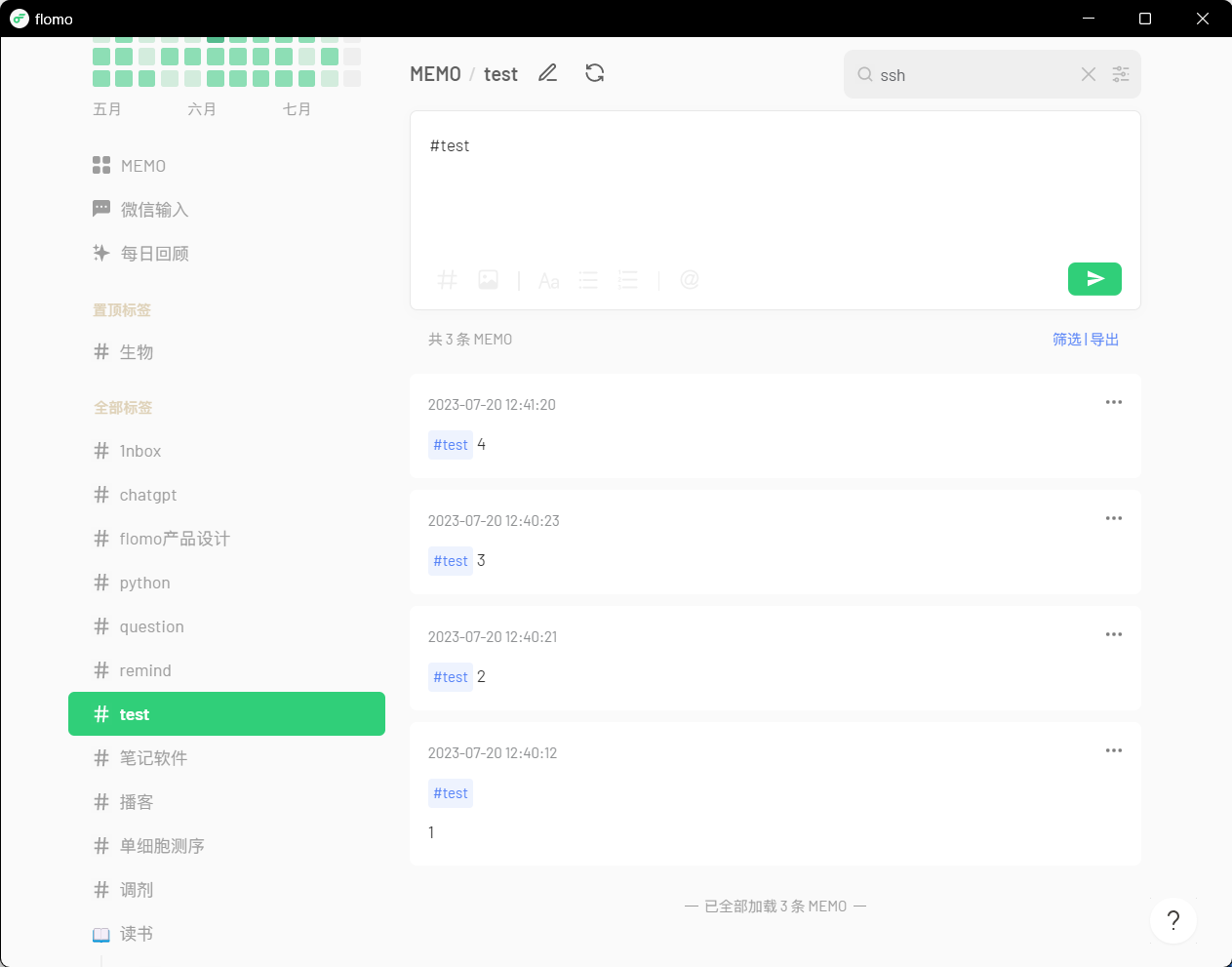Open options menu for 12:41:20 memo
This screenshot has width=1232, height=967.
[x=1113, y=402]
